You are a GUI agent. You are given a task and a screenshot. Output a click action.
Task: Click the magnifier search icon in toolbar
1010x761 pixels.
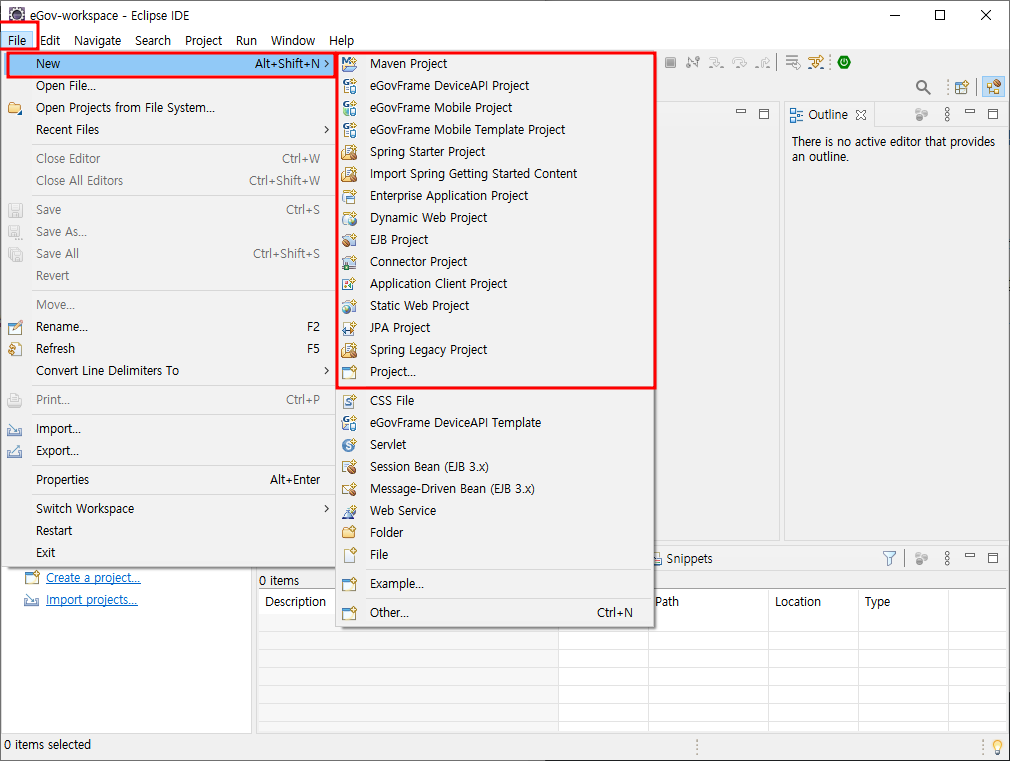click(x=923, y=87)
